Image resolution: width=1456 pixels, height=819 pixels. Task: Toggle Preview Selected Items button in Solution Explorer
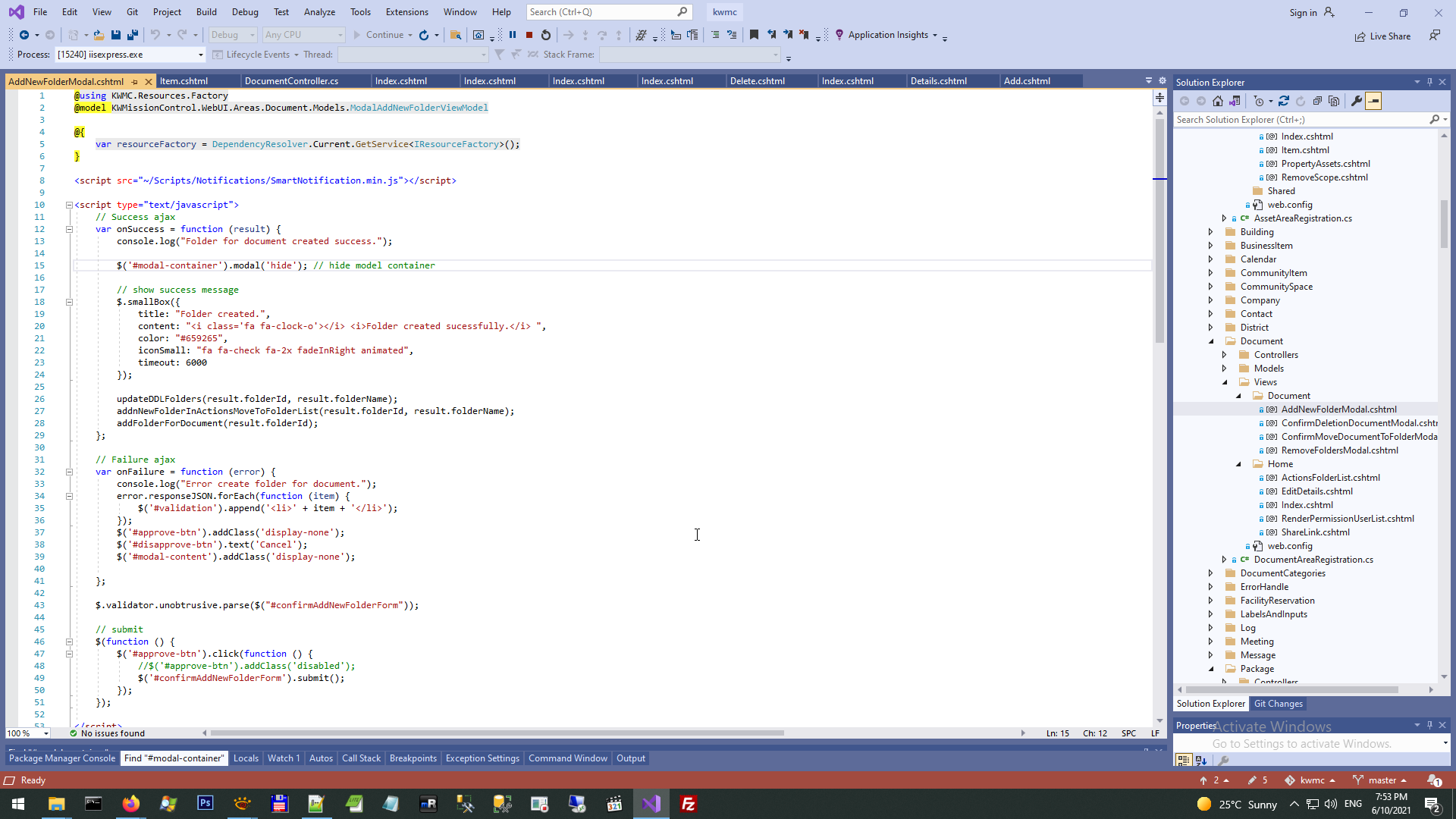click(1373, 101)
